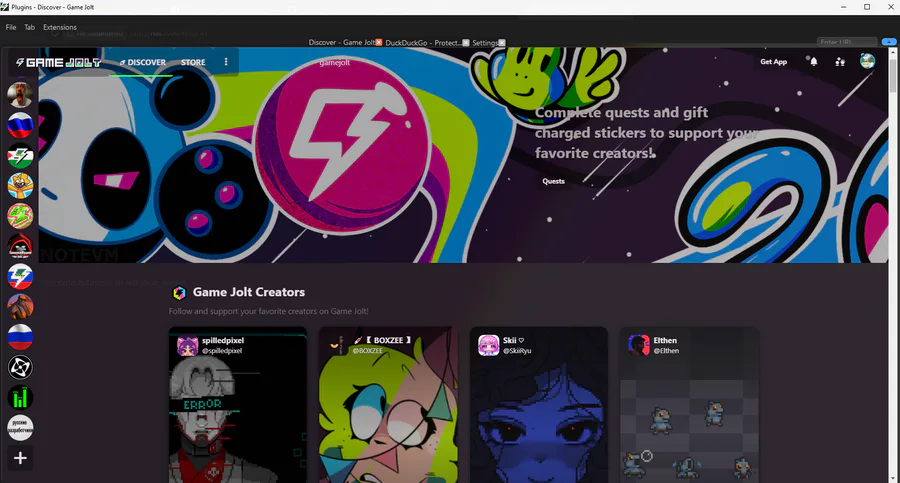
Task: Click in the Enter URL field
Action: [847, 42]
